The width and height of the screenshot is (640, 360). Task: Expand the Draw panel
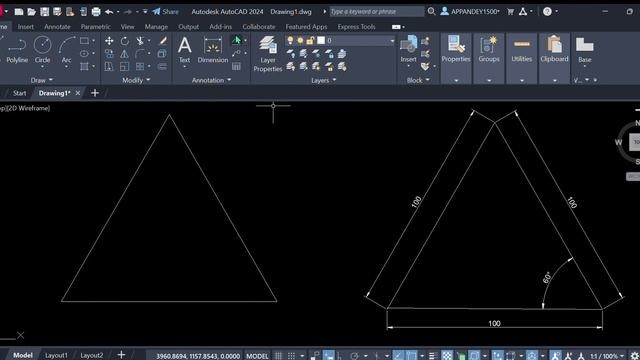(42, 80)
